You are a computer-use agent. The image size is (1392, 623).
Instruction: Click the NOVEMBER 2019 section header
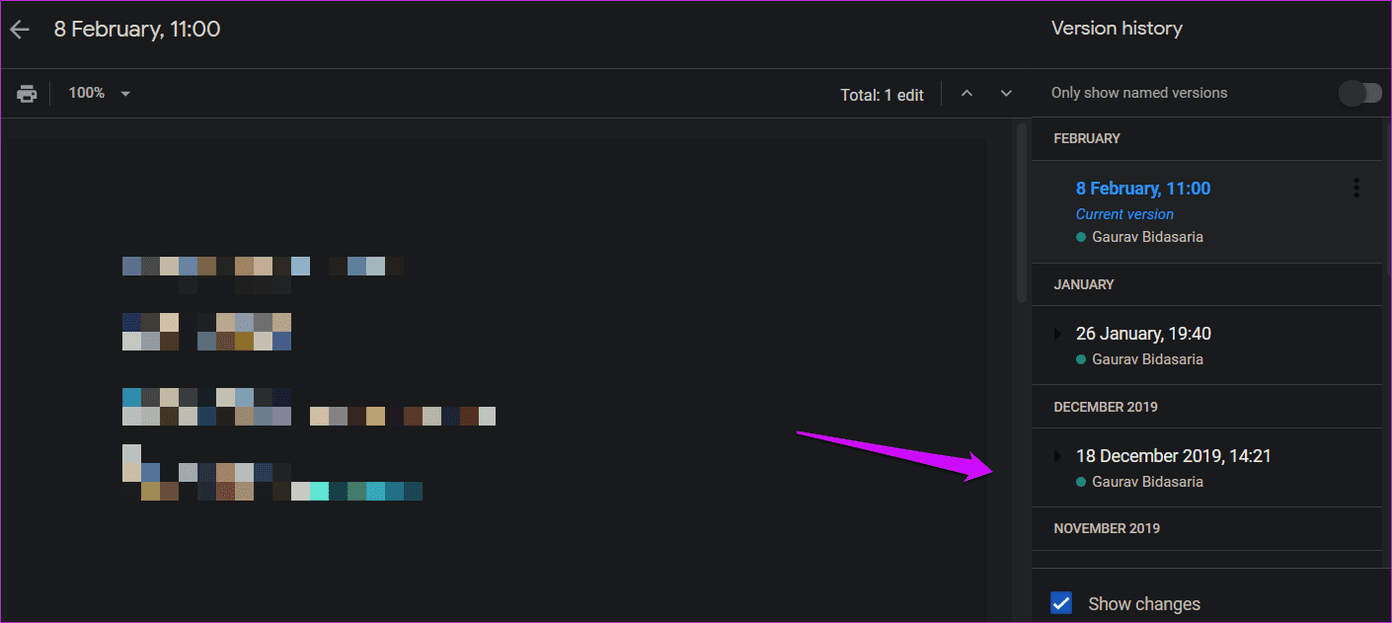(x=1107, y=528)
